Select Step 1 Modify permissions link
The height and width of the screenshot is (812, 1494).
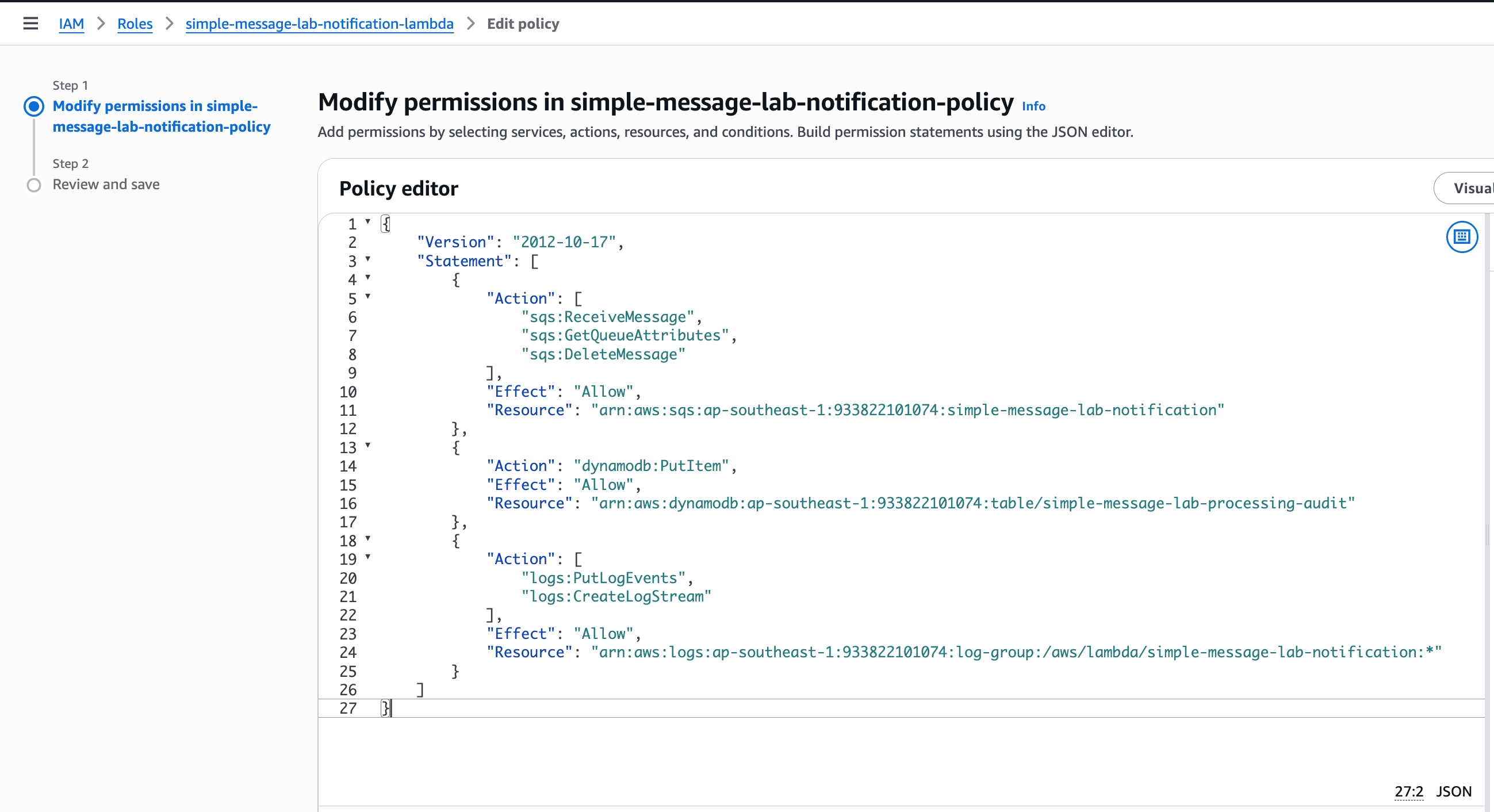[161, 117]
